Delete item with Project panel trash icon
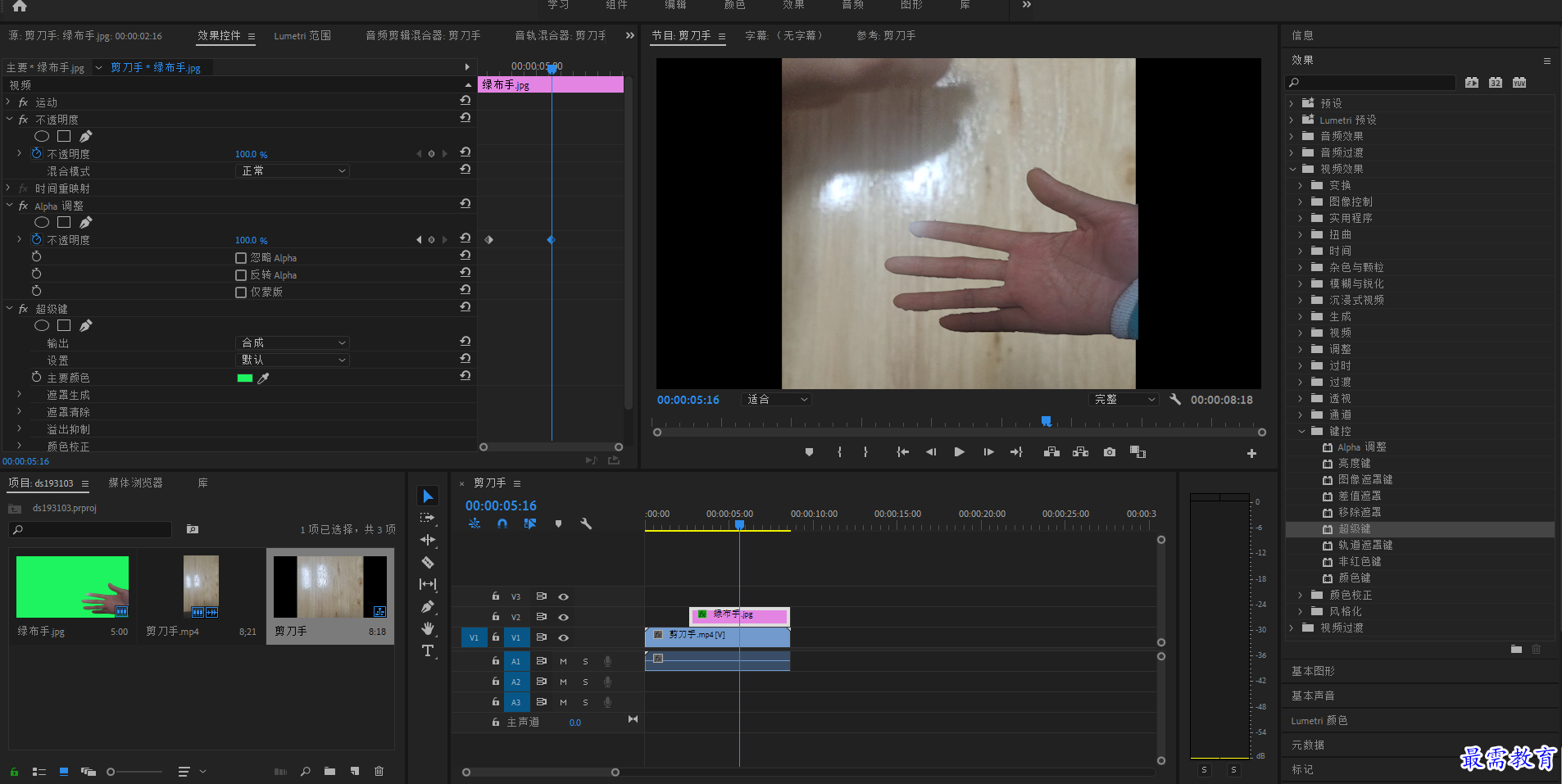The height and width of the screenshot is (784, 1562). click(x=379, y=771)
